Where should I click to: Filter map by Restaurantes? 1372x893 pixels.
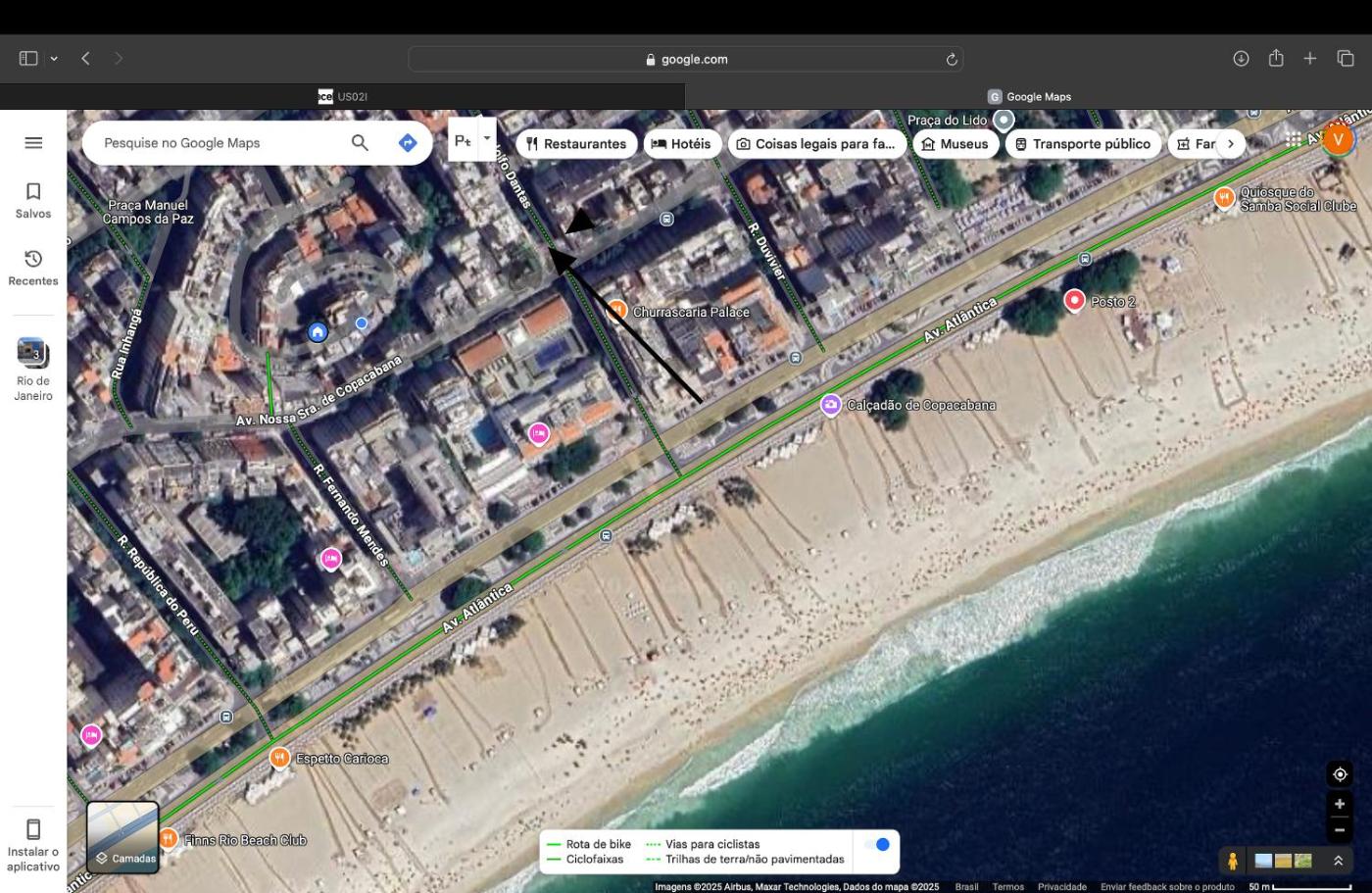pos(576,144)
